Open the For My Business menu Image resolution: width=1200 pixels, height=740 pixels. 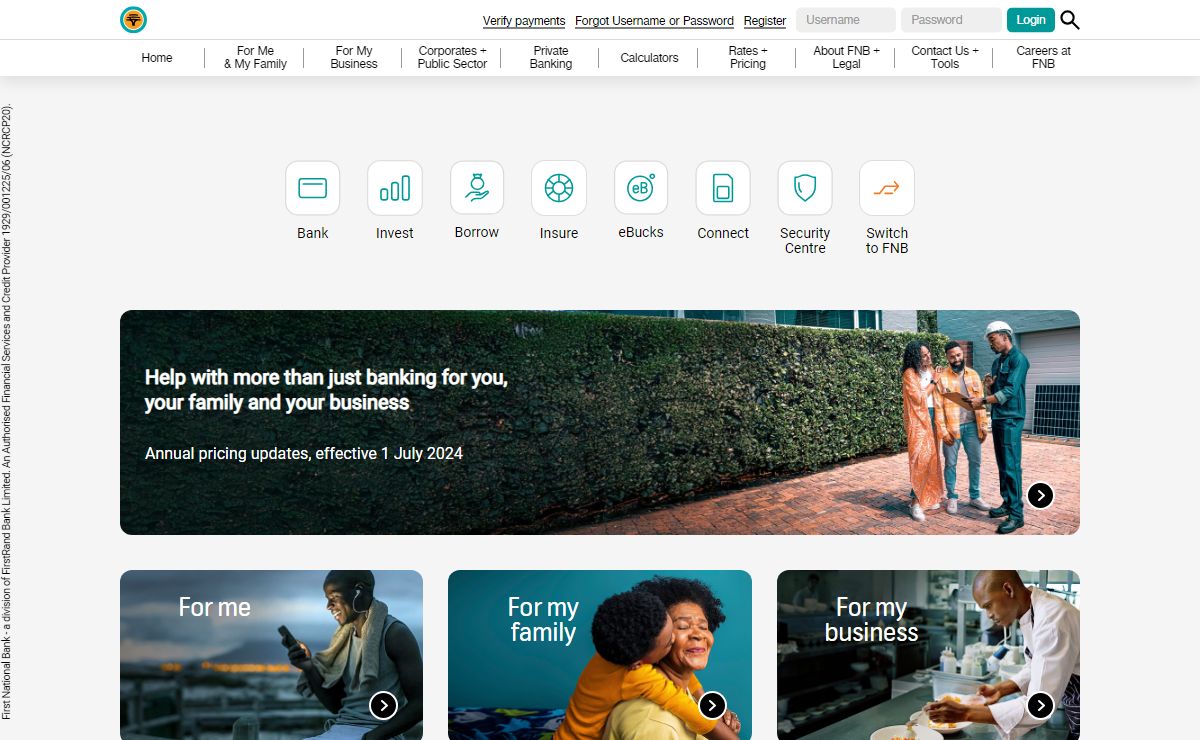coord(354,57)
